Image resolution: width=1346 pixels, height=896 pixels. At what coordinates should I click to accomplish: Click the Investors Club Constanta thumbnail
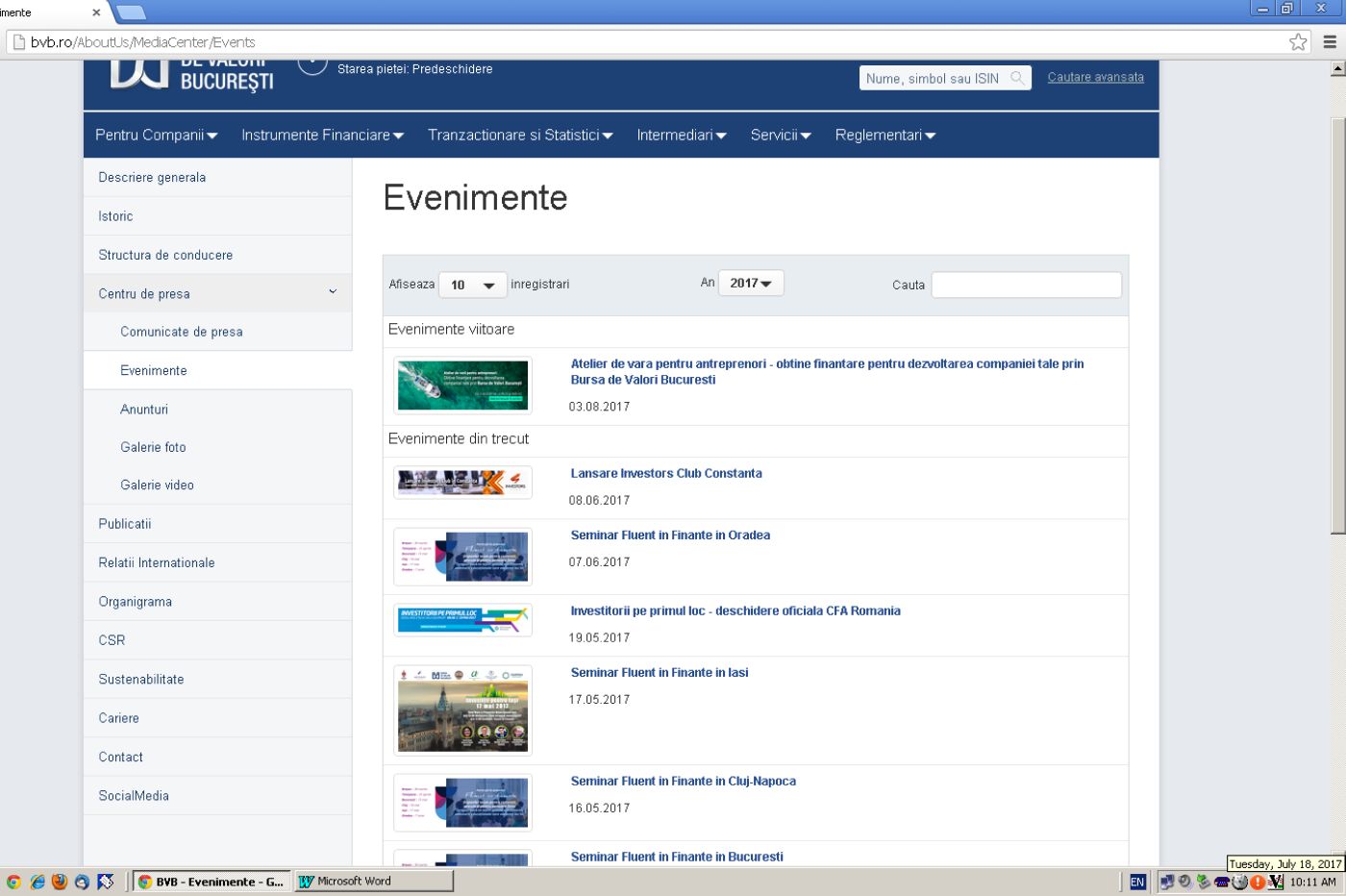(x=462, y=483)
